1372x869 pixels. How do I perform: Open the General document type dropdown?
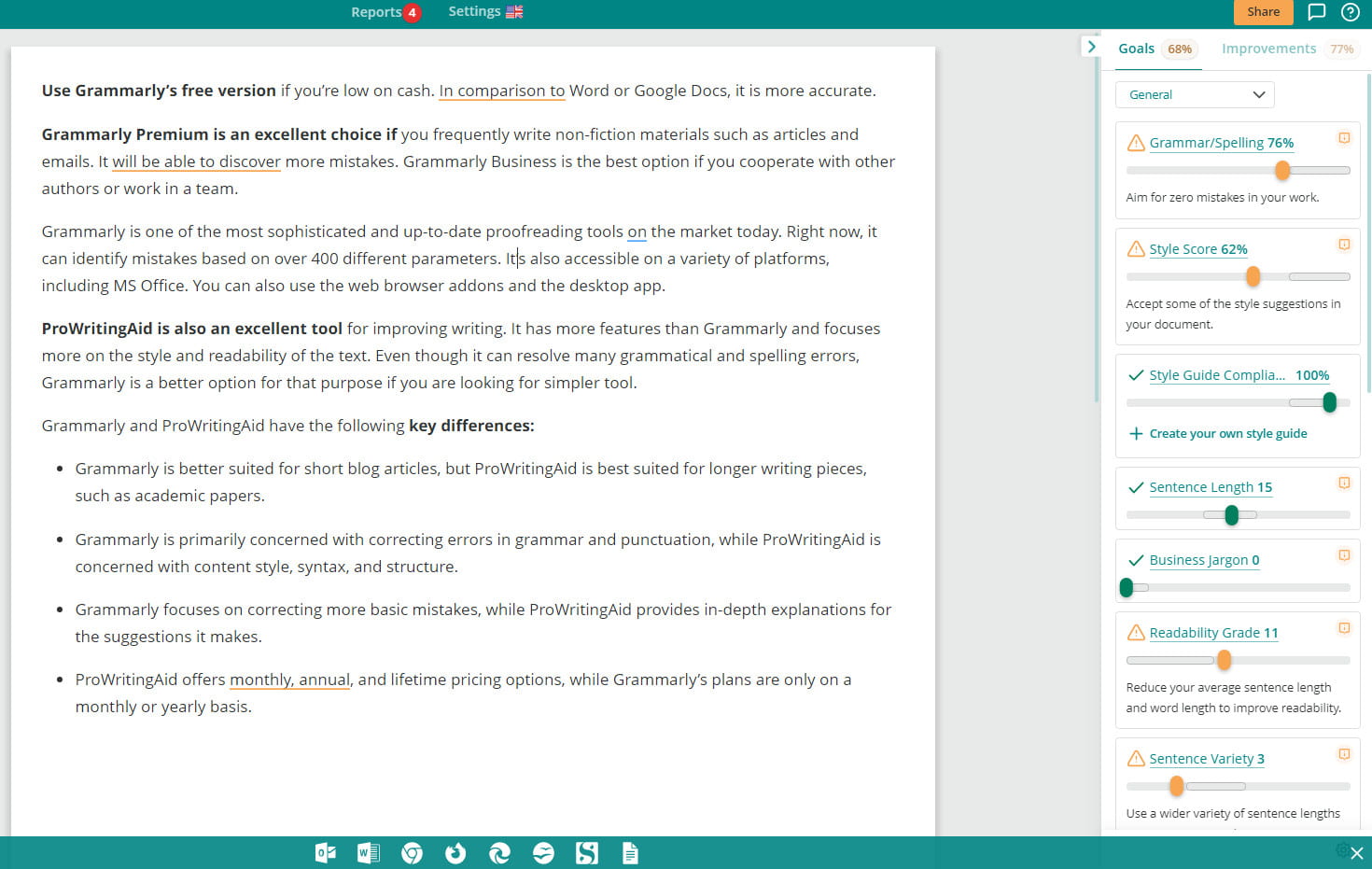coord(1195,94)
